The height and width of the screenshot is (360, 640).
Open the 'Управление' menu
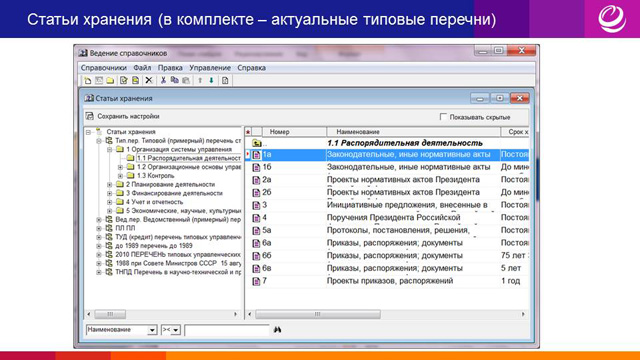tap(210, 68)
